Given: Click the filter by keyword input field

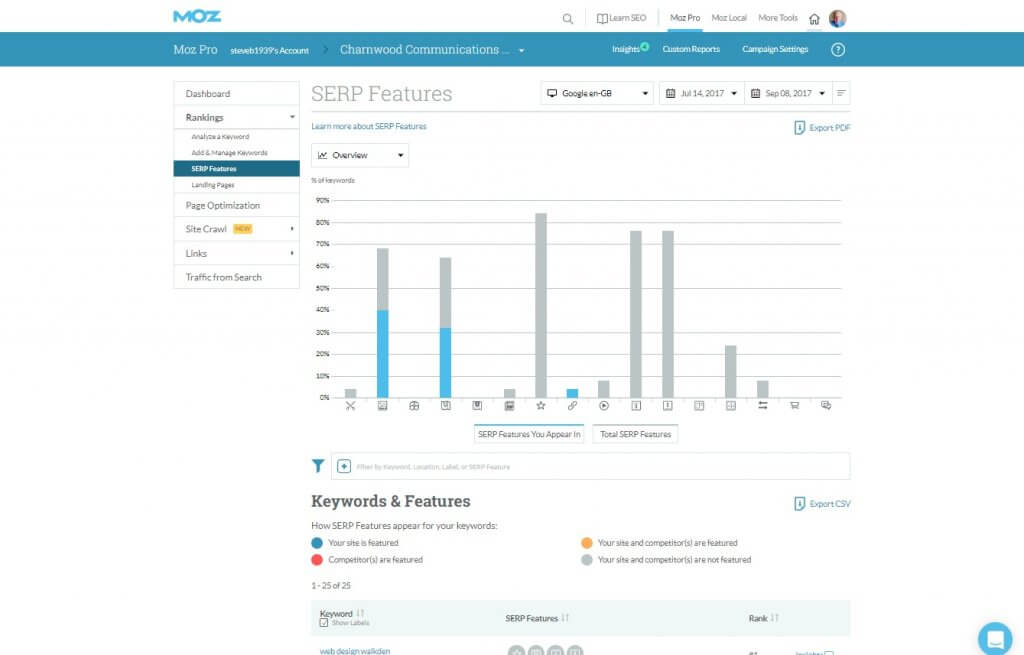Looking at the screenshot, I should [x=590, y=466].
